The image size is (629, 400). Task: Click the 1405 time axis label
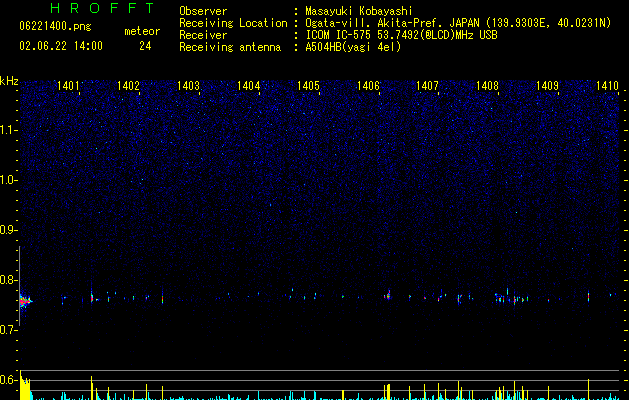coord(308,85)
